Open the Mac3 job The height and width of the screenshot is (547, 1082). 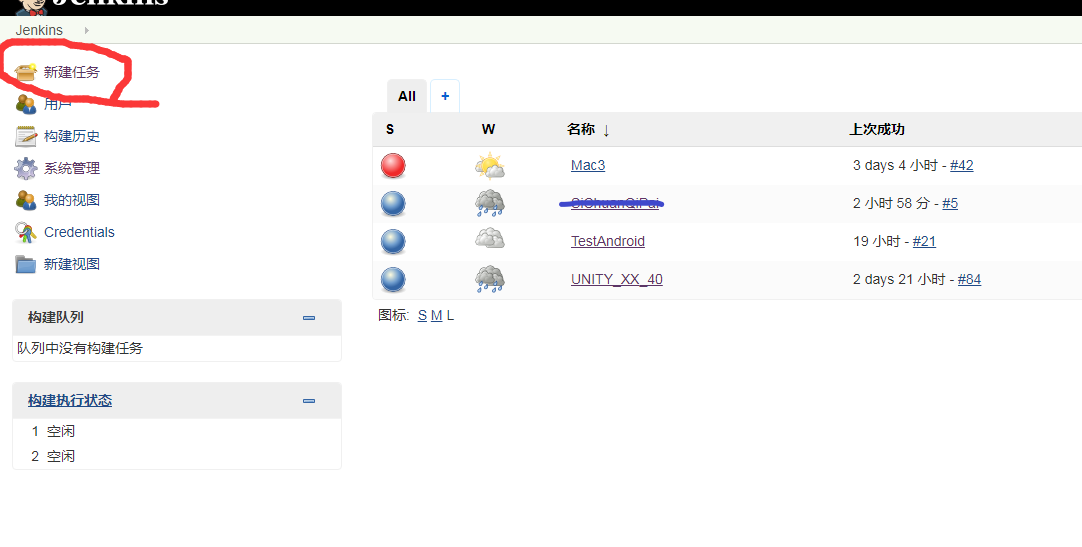(x=588, y=166)
